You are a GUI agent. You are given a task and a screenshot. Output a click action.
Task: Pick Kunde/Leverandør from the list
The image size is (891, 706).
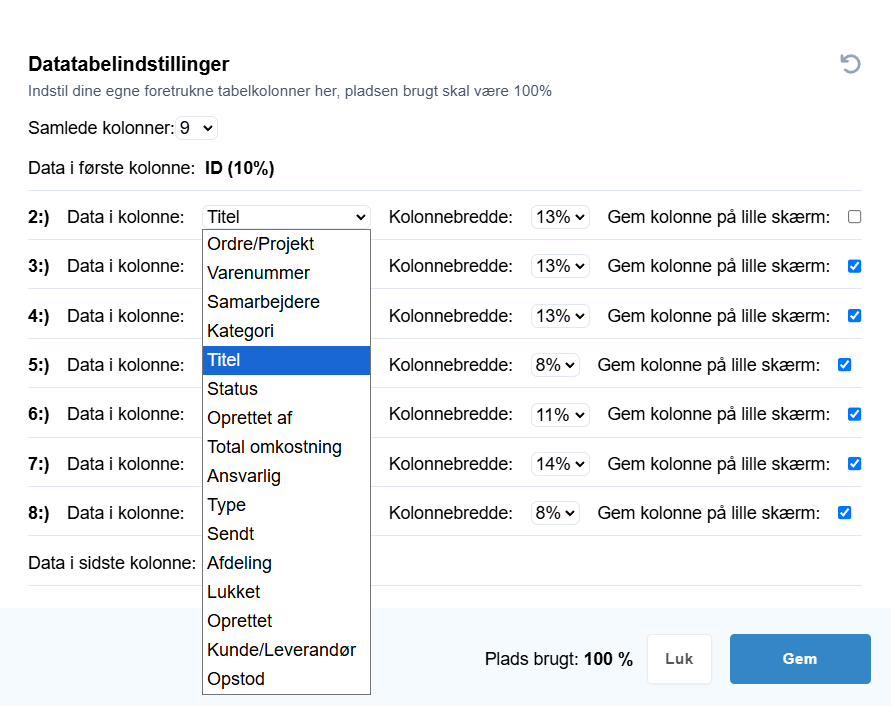click(286, 650)
